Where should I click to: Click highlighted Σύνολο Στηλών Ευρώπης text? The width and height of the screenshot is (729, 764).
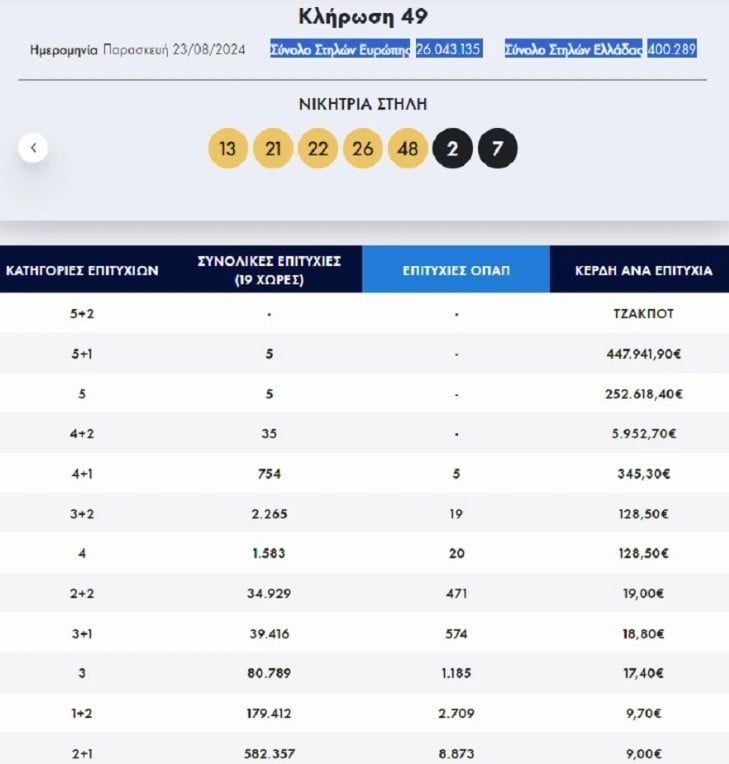pyautogui.click(x=340, y=49)
